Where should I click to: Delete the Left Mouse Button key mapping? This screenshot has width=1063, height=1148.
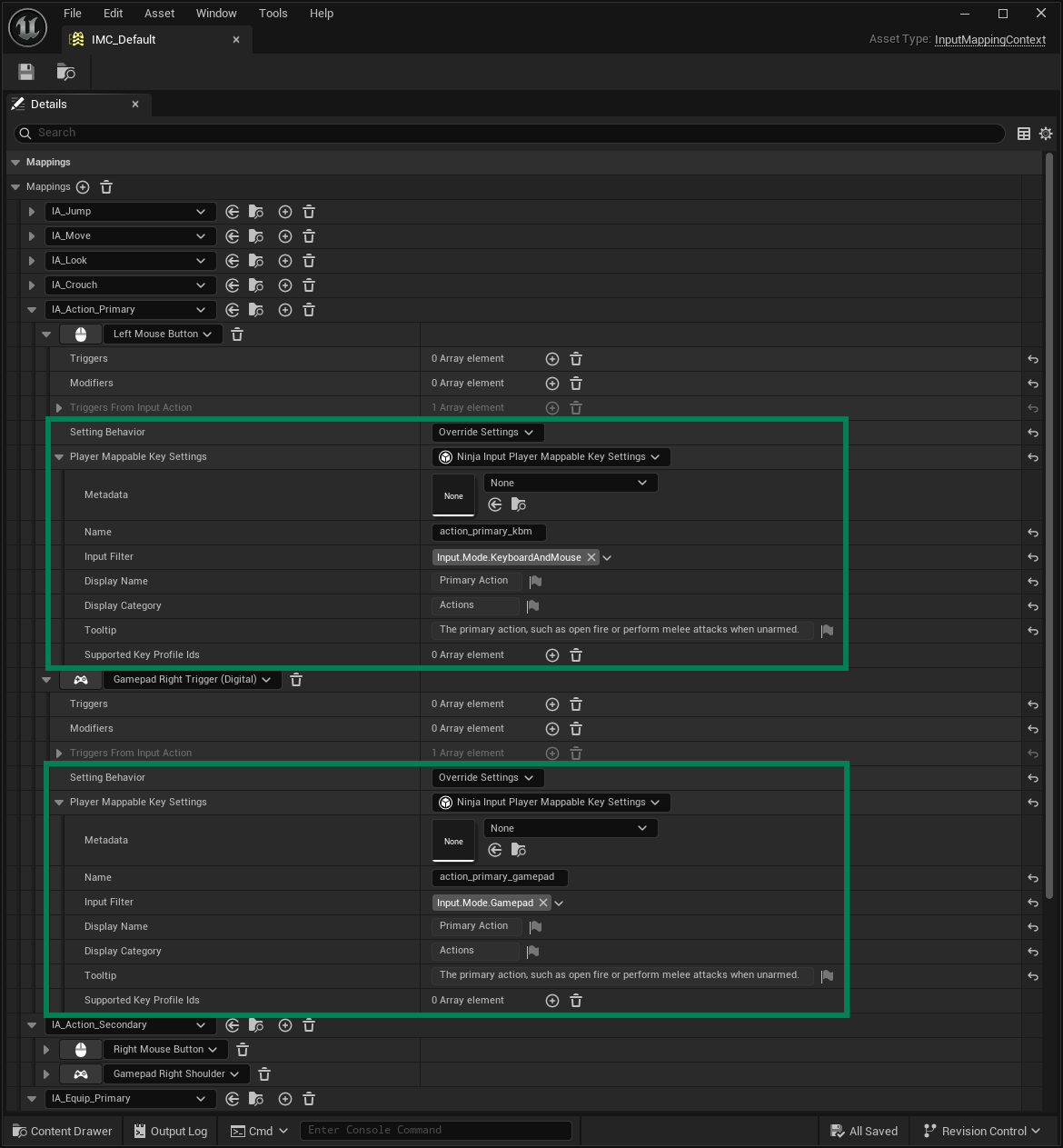[236, 334]
